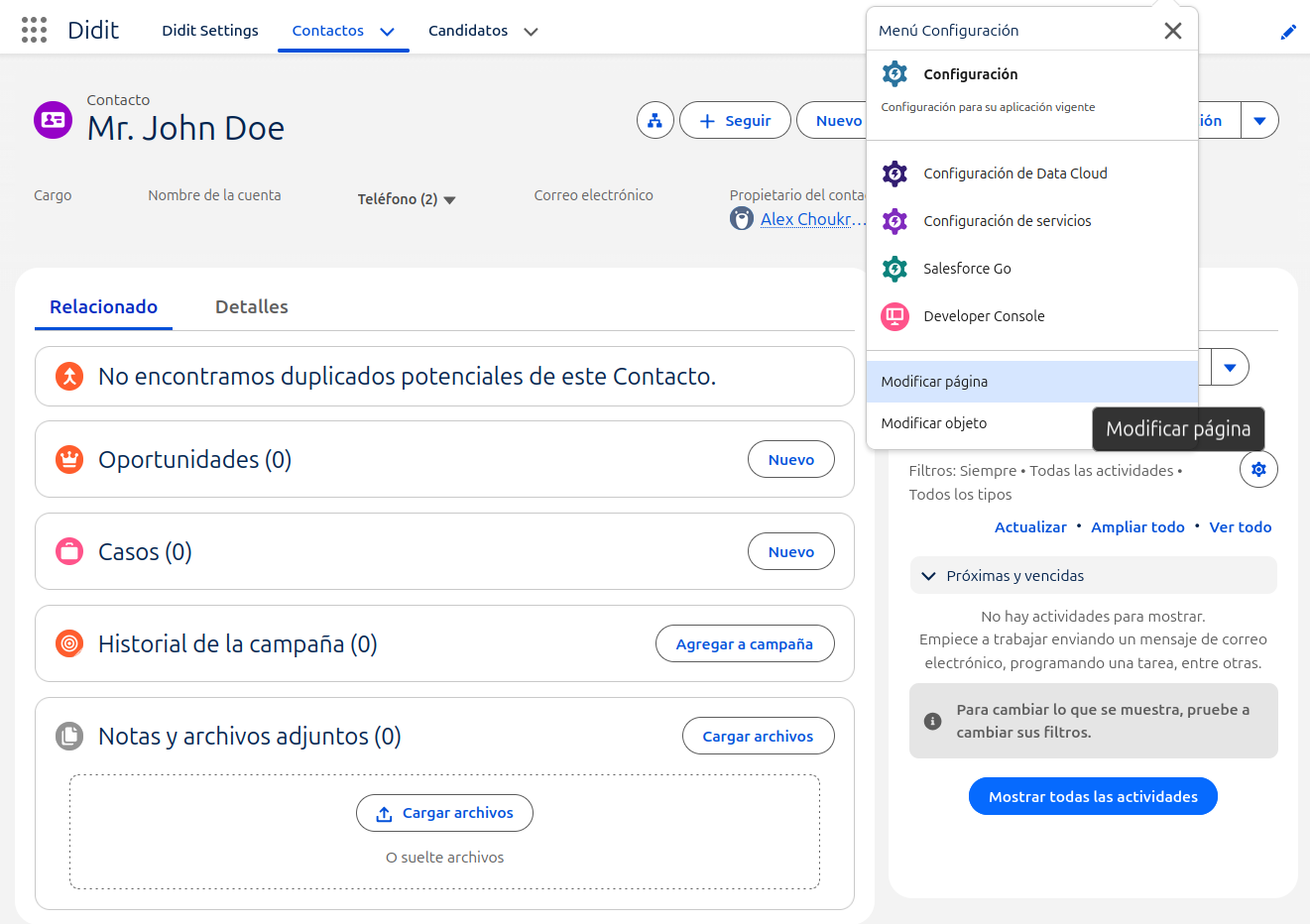Open Oportunidades (0) related list
The image size is (1310, 924).
194,460
